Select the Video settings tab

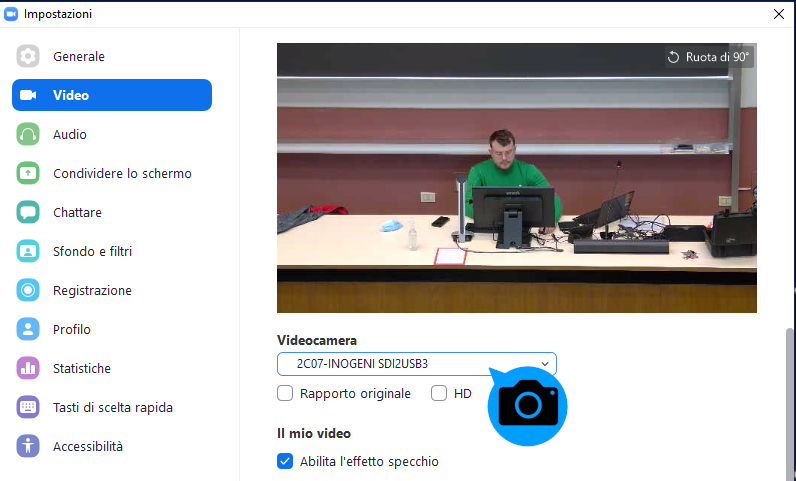pyautogui.click(x=112, y=95)
